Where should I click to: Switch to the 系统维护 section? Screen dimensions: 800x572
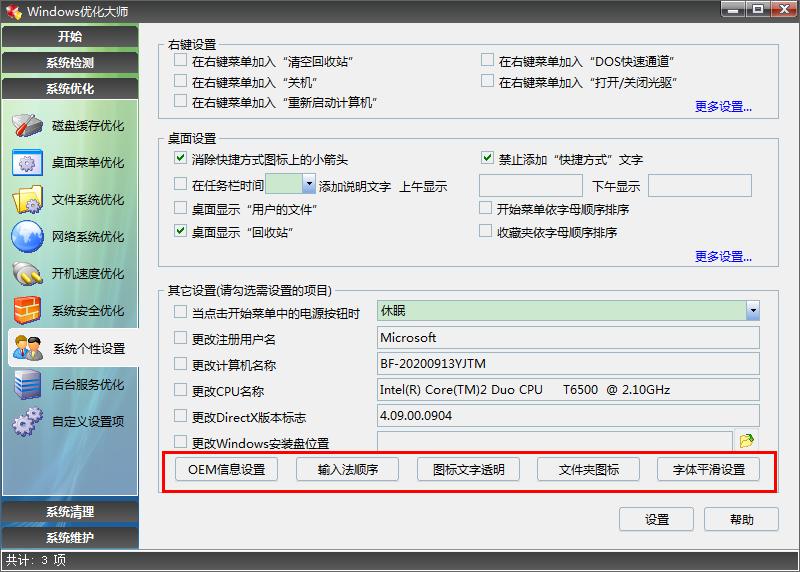coord(70,537)
